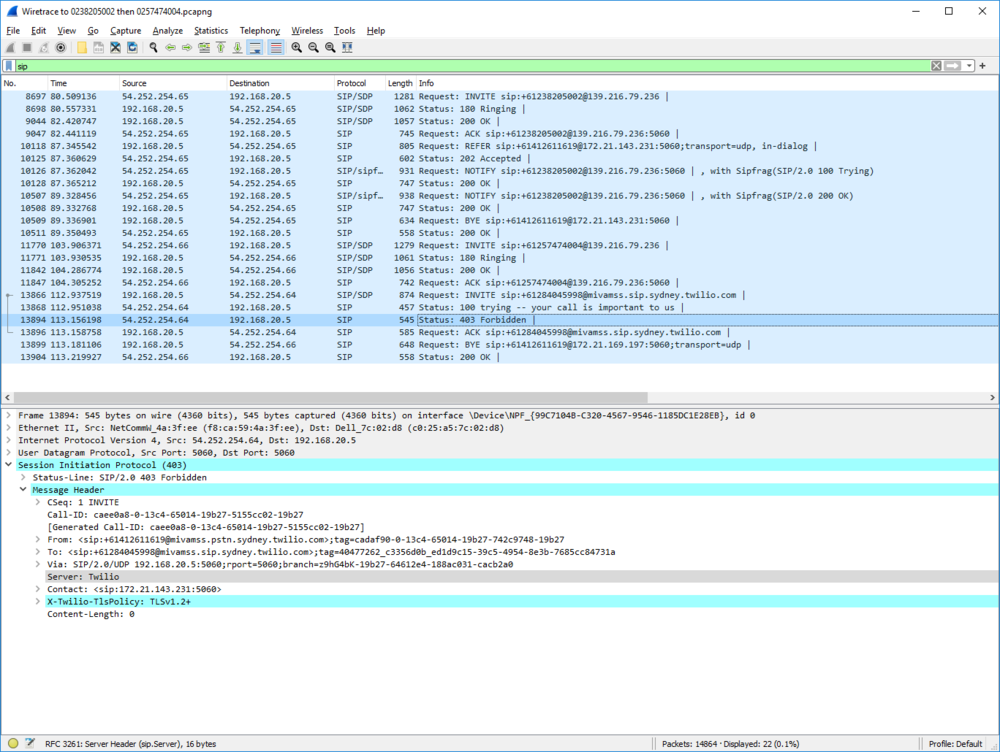Expand the X-Twilio-TlsPolicy header field
The height and width of the screenshot is (752, 1000).
pos(37,602)
